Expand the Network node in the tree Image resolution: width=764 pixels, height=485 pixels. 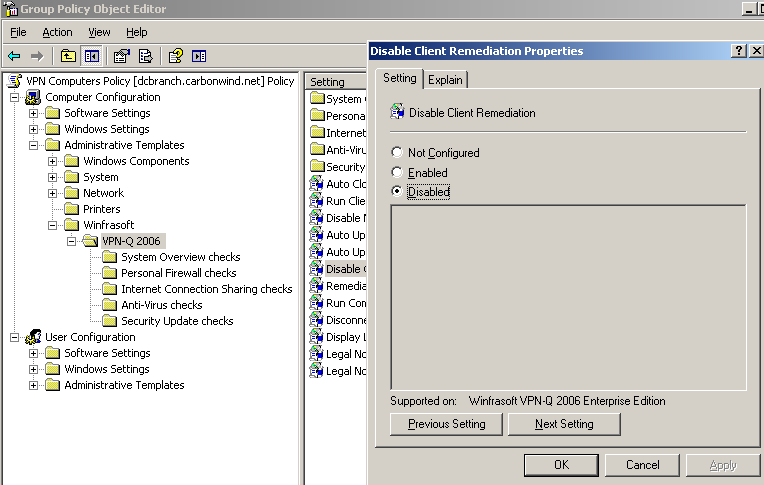53,194
